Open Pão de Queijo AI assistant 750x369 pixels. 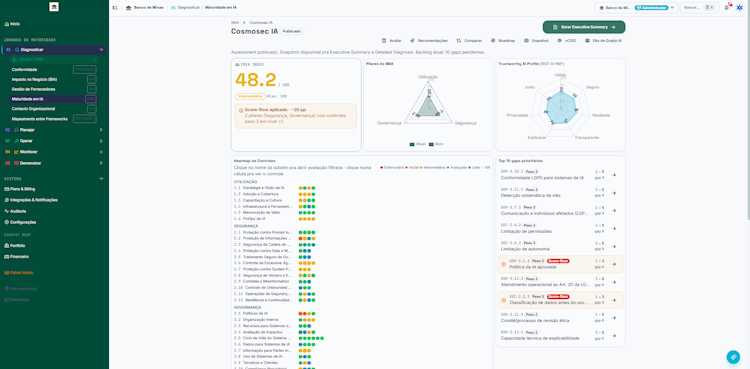coord(604,41)
